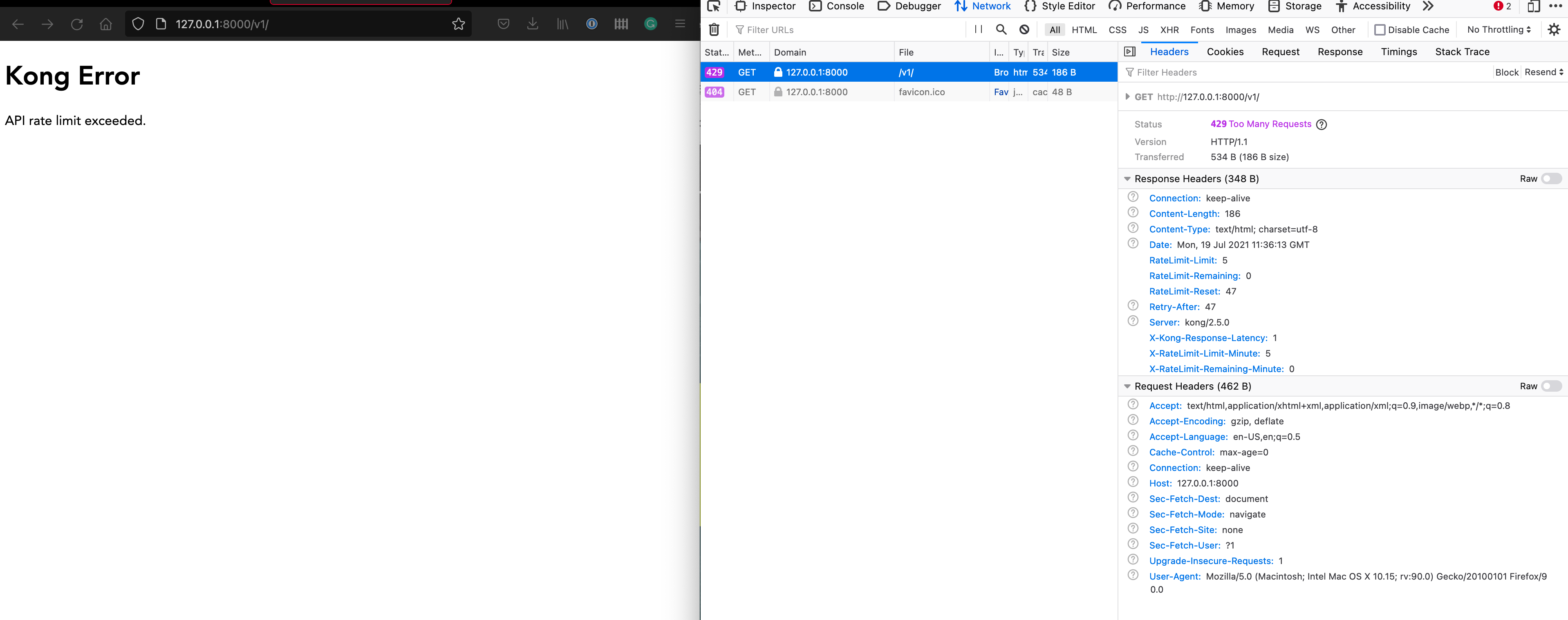This screenshot has height=620, width=1568.
Task: Expand the GET request URL row
Action: [1127, 97]
